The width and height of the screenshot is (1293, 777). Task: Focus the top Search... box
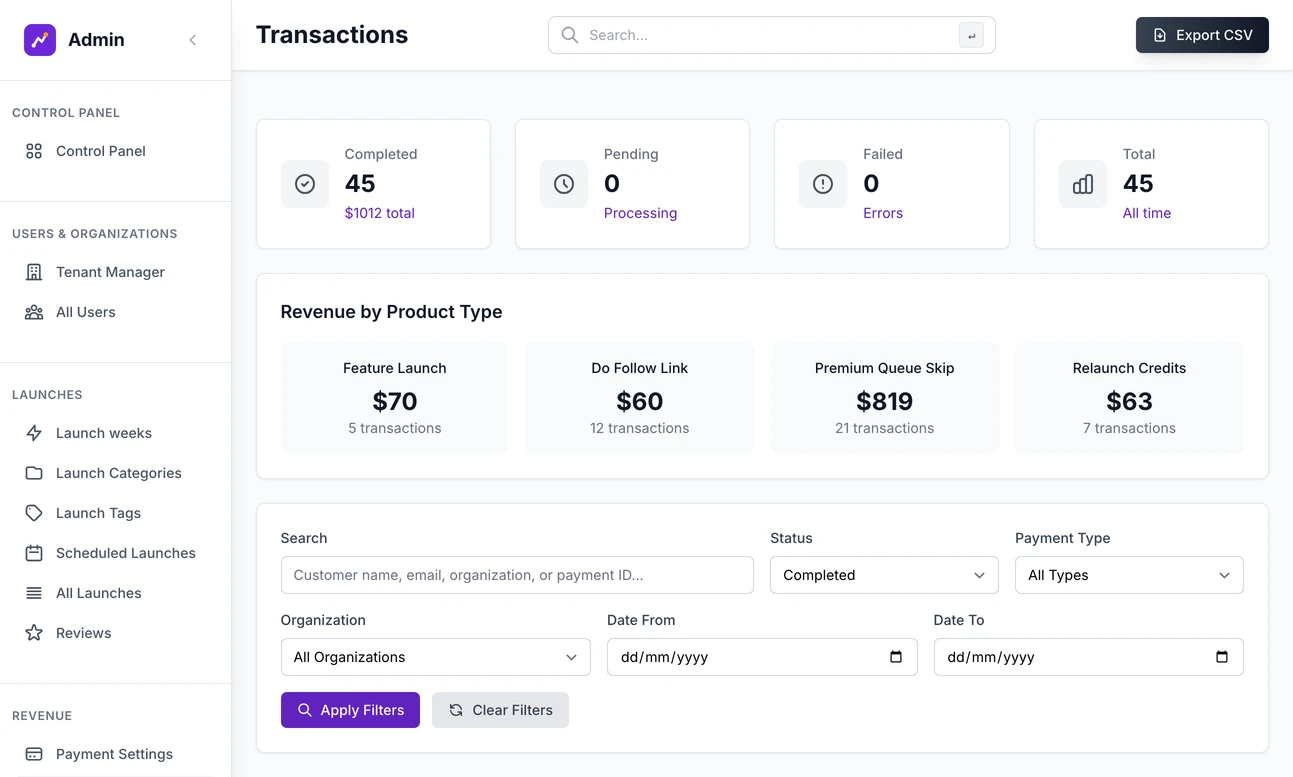(x=771, y=35)
